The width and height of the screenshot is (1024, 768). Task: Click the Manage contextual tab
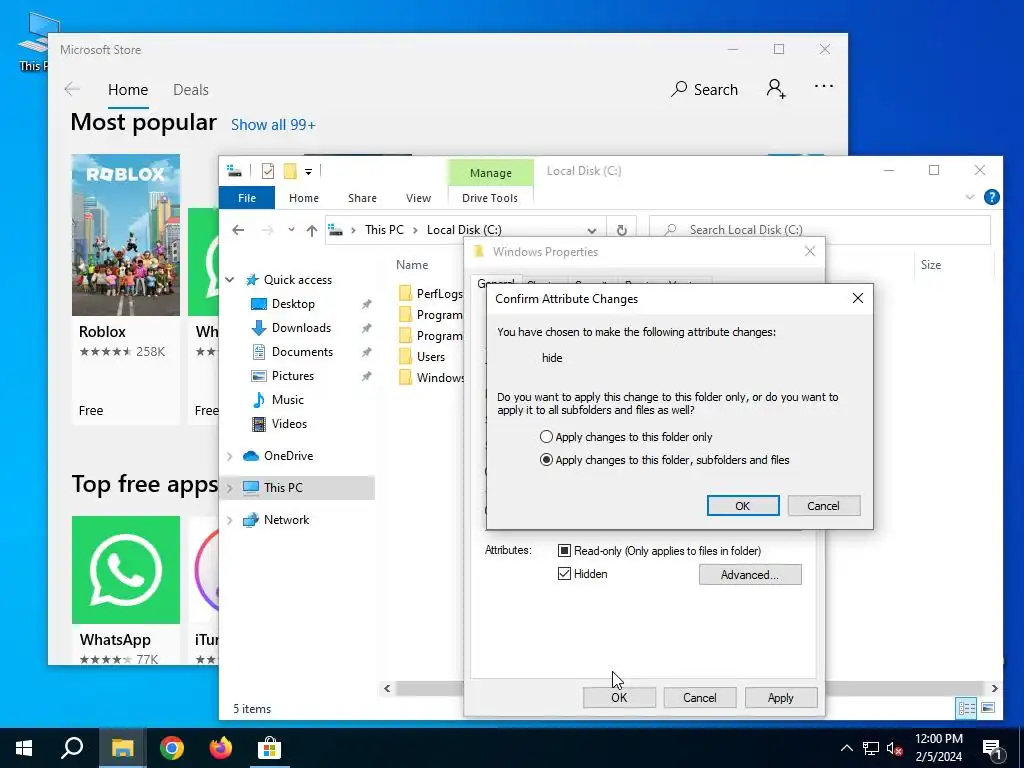(490, 173)
